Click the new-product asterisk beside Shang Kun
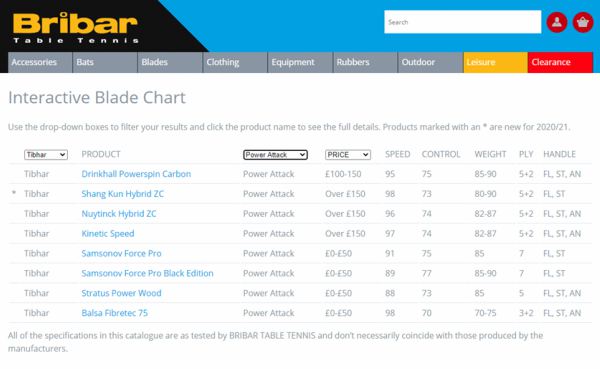600x369 pixels. tap(14, 193)
